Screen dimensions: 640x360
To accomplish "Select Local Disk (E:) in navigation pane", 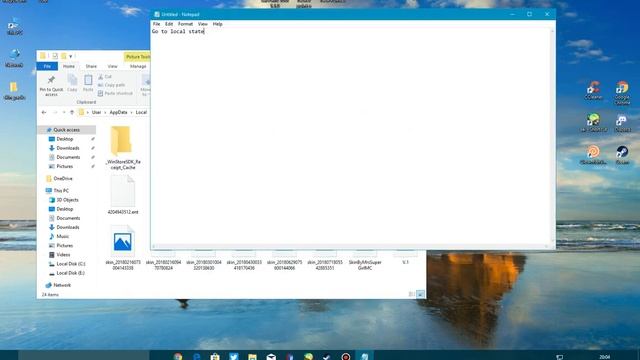I will coord(70,273).
